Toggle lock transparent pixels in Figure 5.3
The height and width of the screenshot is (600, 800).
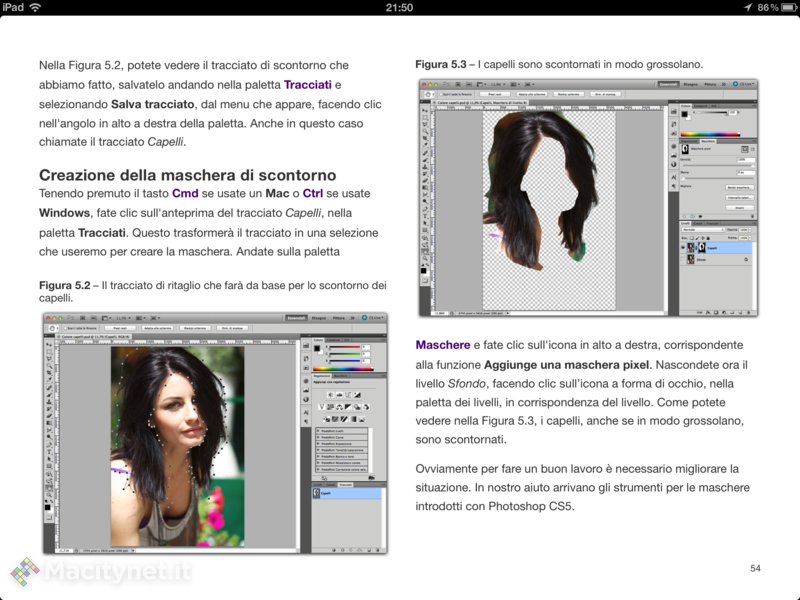[692, 238]
